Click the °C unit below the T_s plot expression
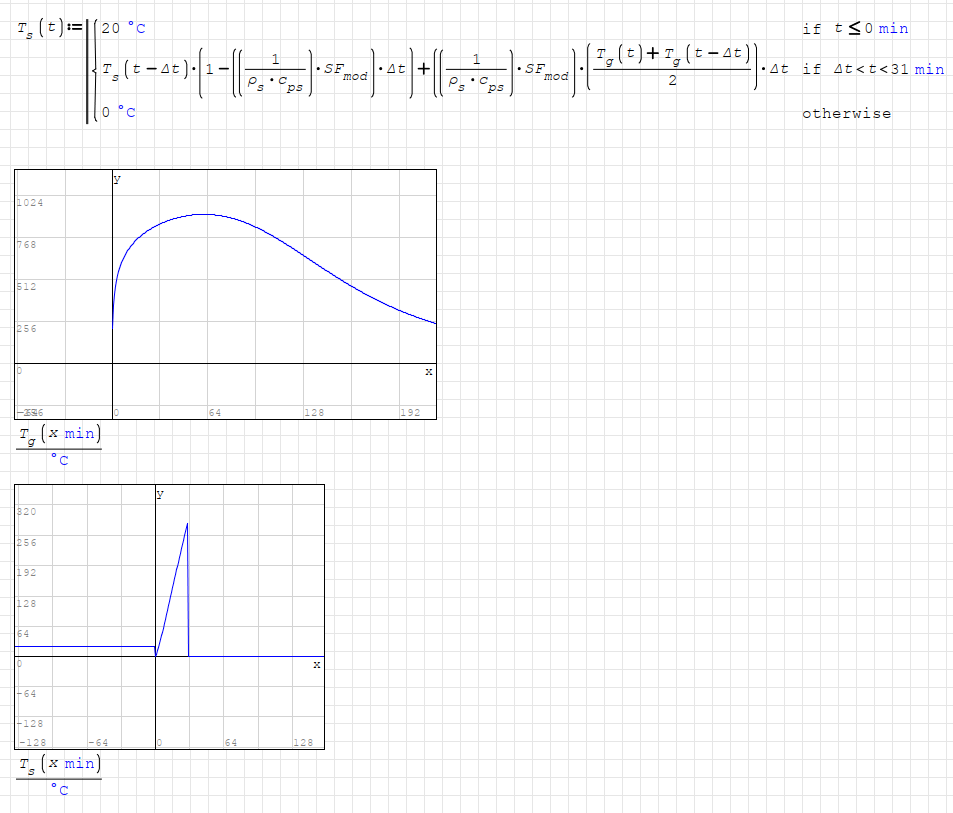Image resolution: width=953 pixels, height=813 pixels. point(59,789)
